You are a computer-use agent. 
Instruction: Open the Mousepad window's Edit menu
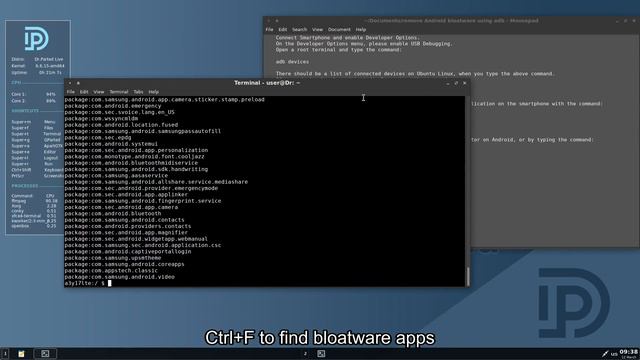pos(283,29)
